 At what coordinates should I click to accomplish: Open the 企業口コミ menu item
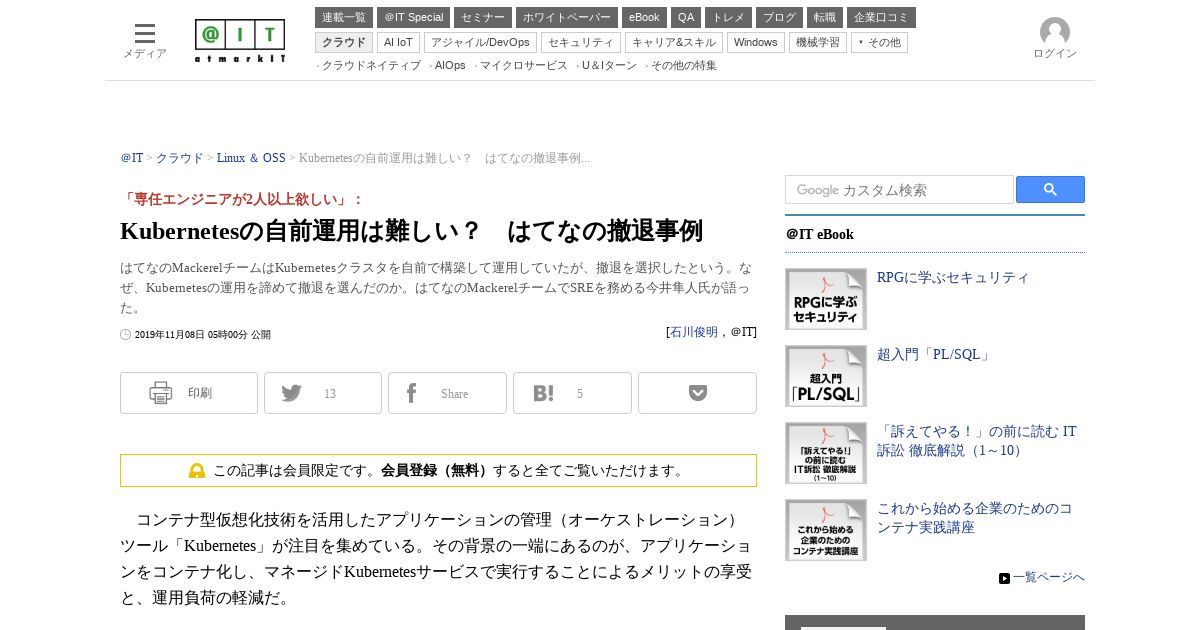(881, 18)
